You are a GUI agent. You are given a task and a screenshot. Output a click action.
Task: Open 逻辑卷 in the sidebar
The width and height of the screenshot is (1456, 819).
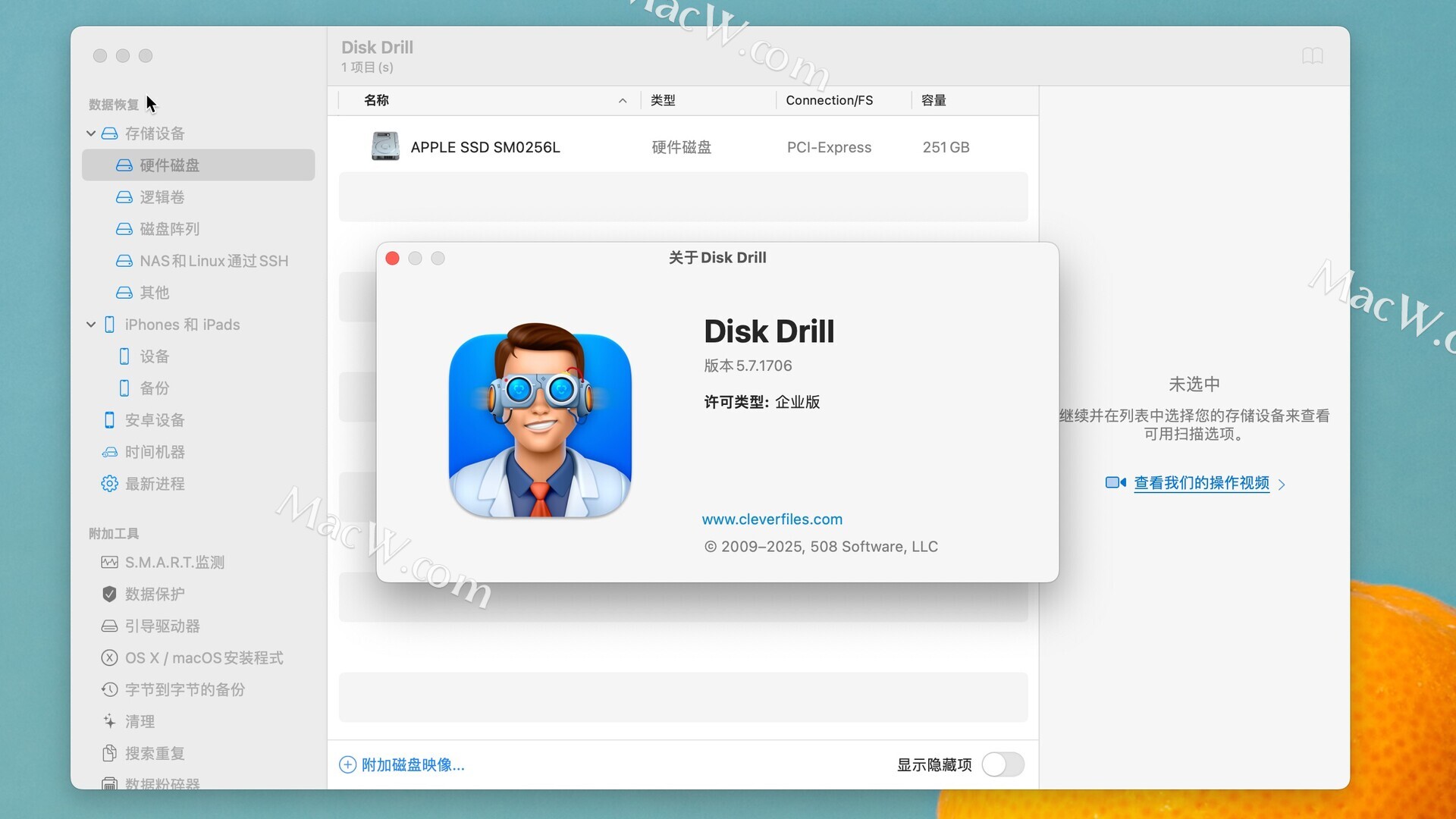pos(162,197)
